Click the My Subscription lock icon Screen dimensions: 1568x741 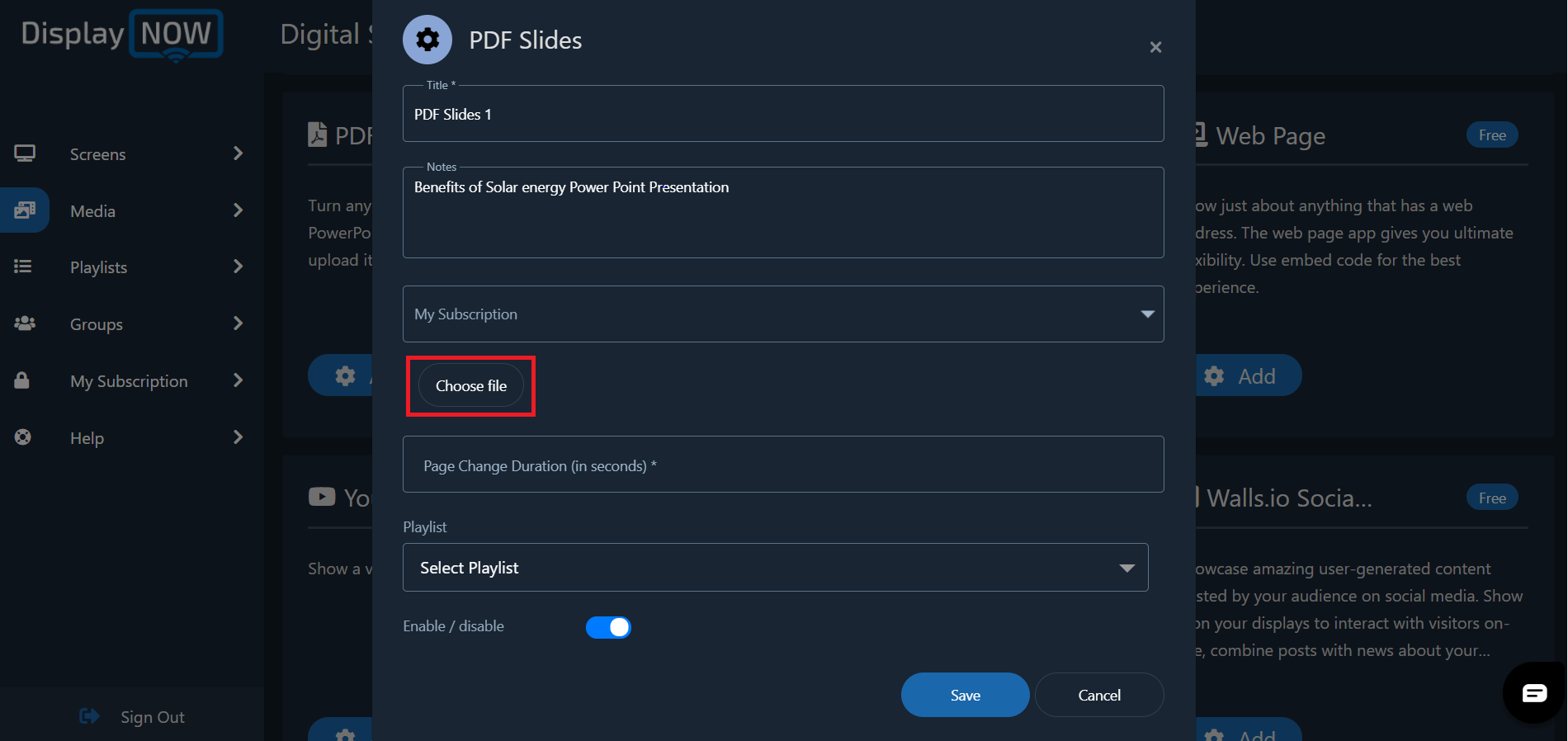click(x=22, y=380)
